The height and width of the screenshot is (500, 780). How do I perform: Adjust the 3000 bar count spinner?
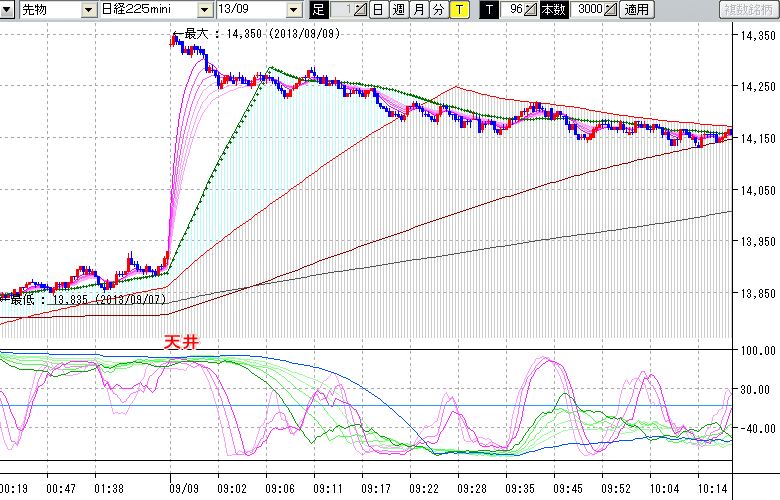pos(611,10)
